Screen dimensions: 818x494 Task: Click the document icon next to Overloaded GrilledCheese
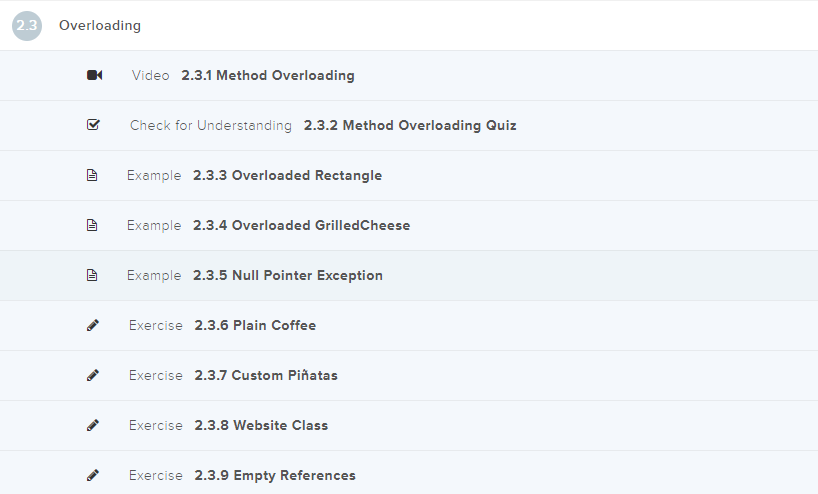[93, 225]
